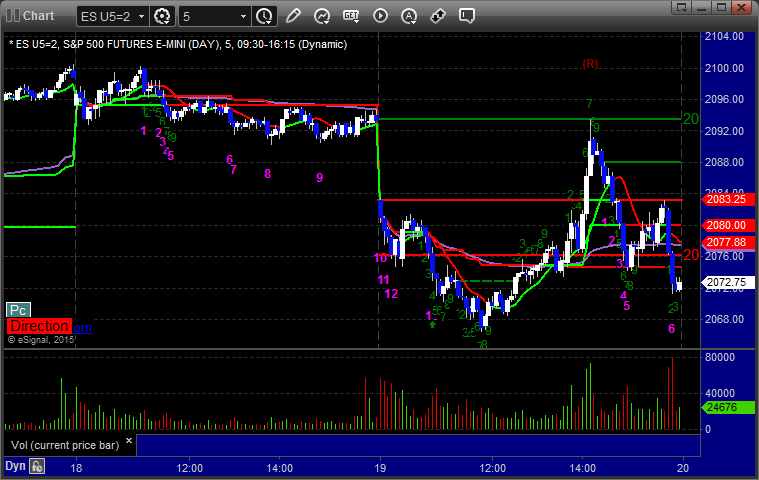Toggle the Dyn dynamic time mode
Image resolution: width=759 pixels, height=480 pixels.
click(x=15, y=466)
